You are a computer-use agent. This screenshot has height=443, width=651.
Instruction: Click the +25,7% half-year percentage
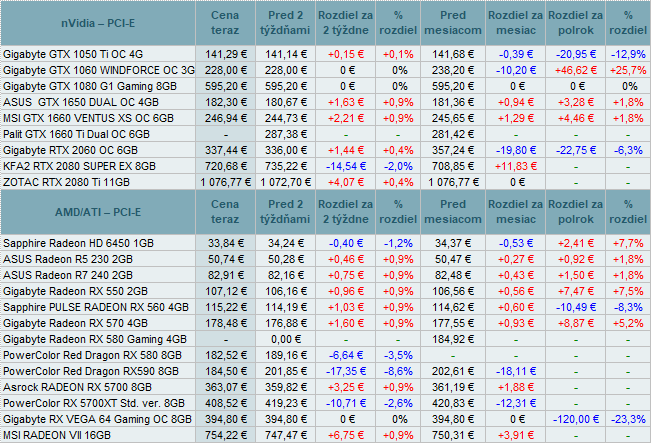click(628, 70)
